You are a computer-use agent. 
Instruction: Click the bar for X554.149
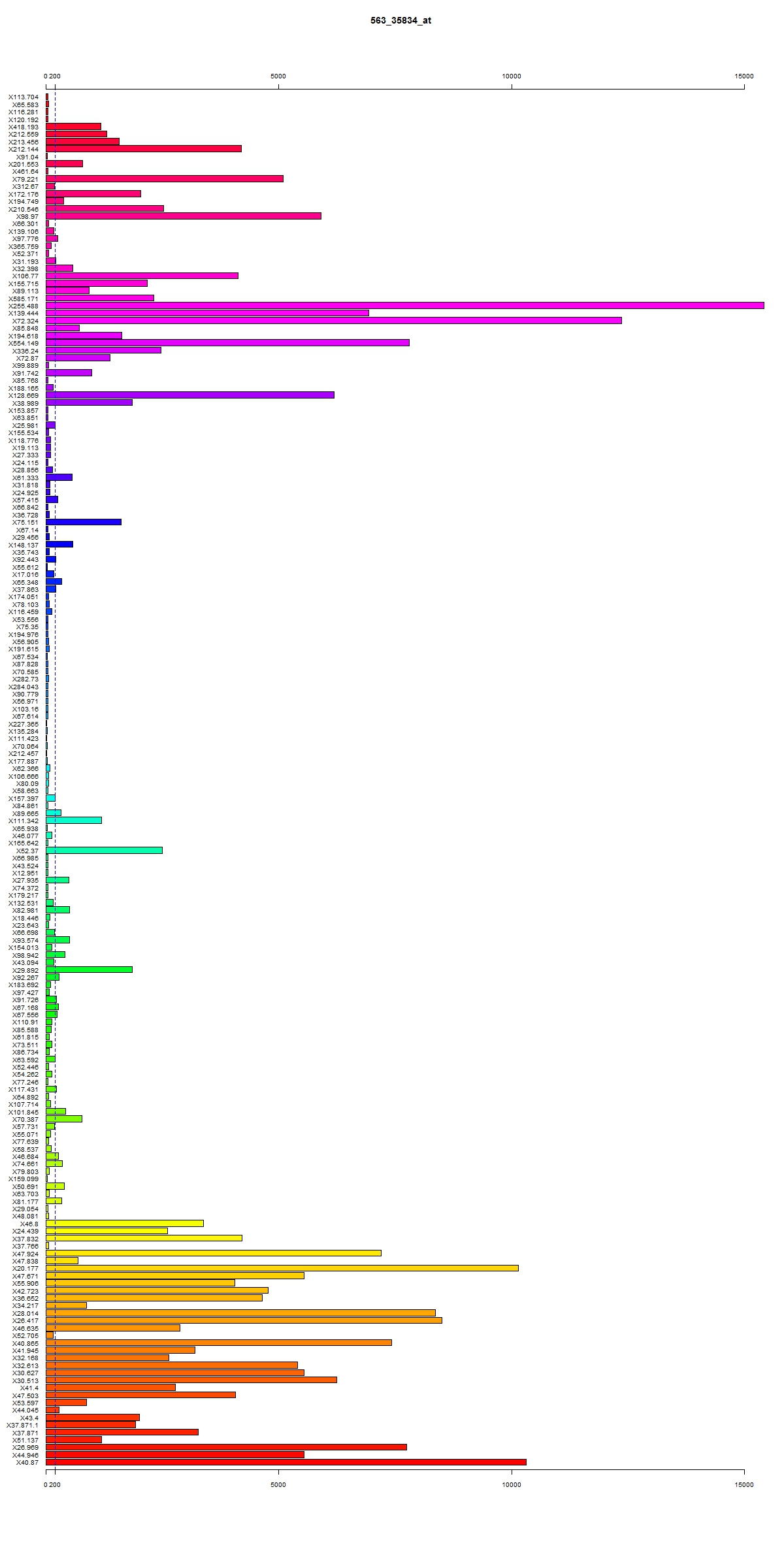(228, 342)
